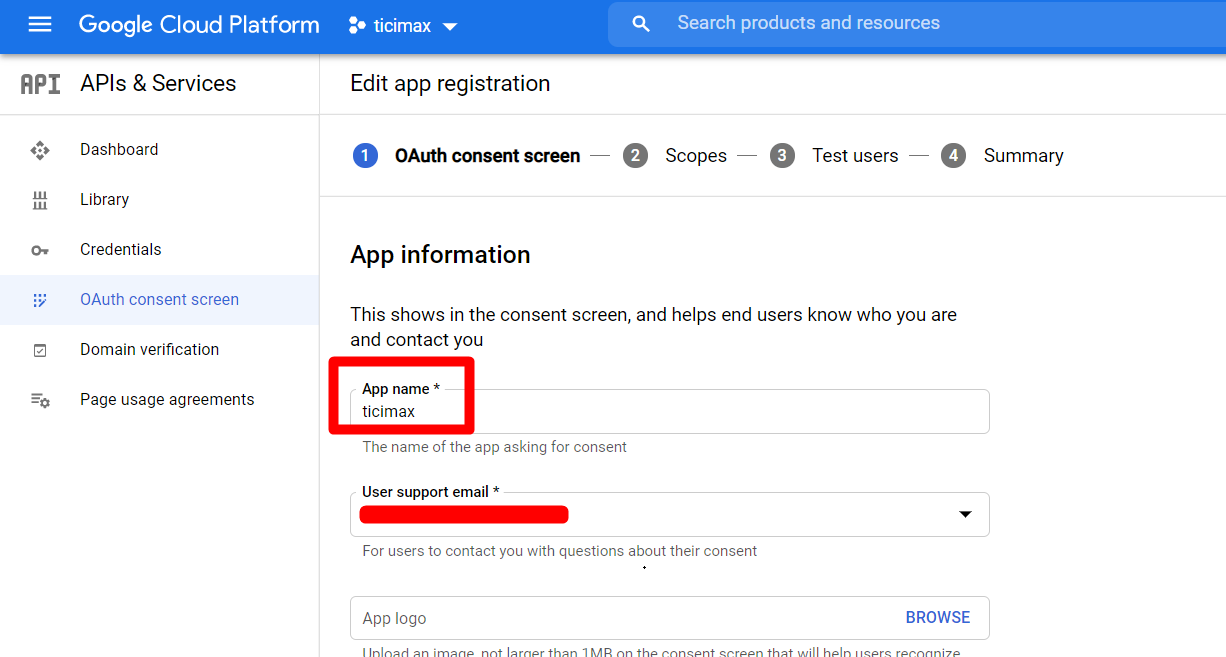The image size is (1226, 657).
Task: Click the step 4 circle icon
Action: coord(953,156)
